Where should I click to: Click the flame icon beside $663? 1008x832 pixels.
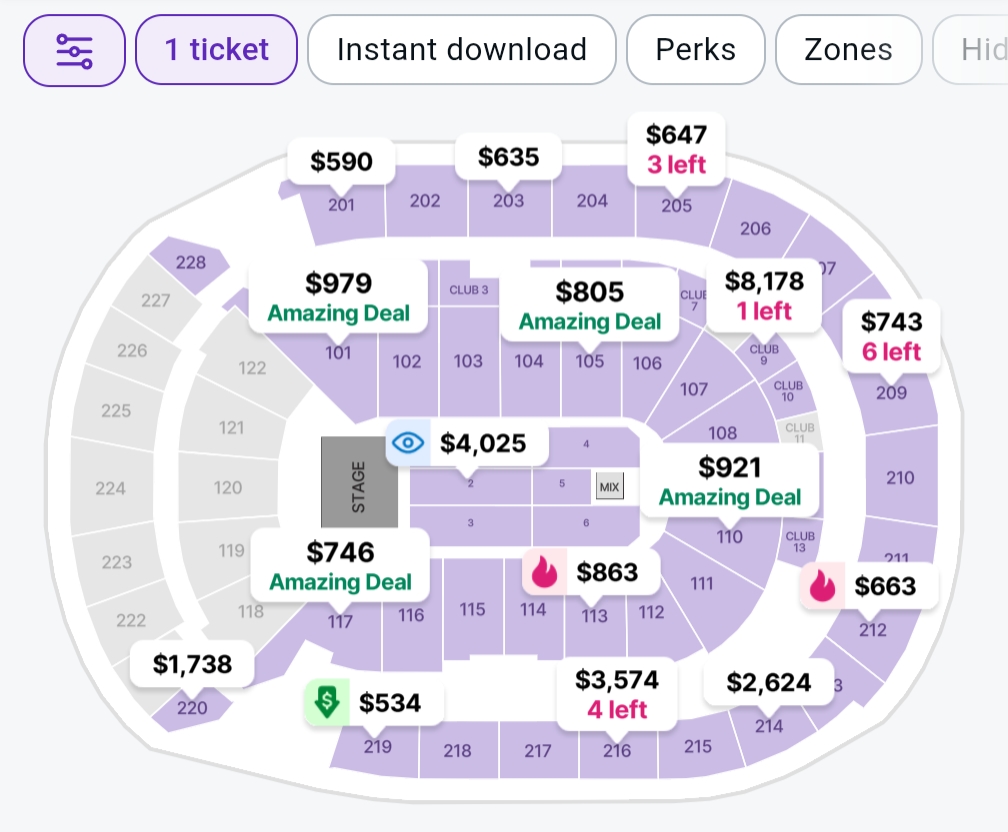point(822,586)
